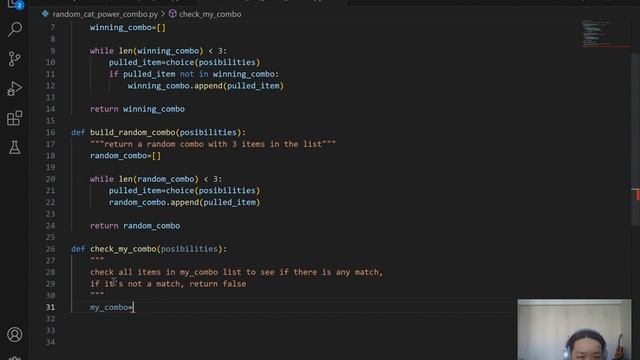Click line number 26 in gutter
Screen dimensions: 640x360
click(50, 249)
